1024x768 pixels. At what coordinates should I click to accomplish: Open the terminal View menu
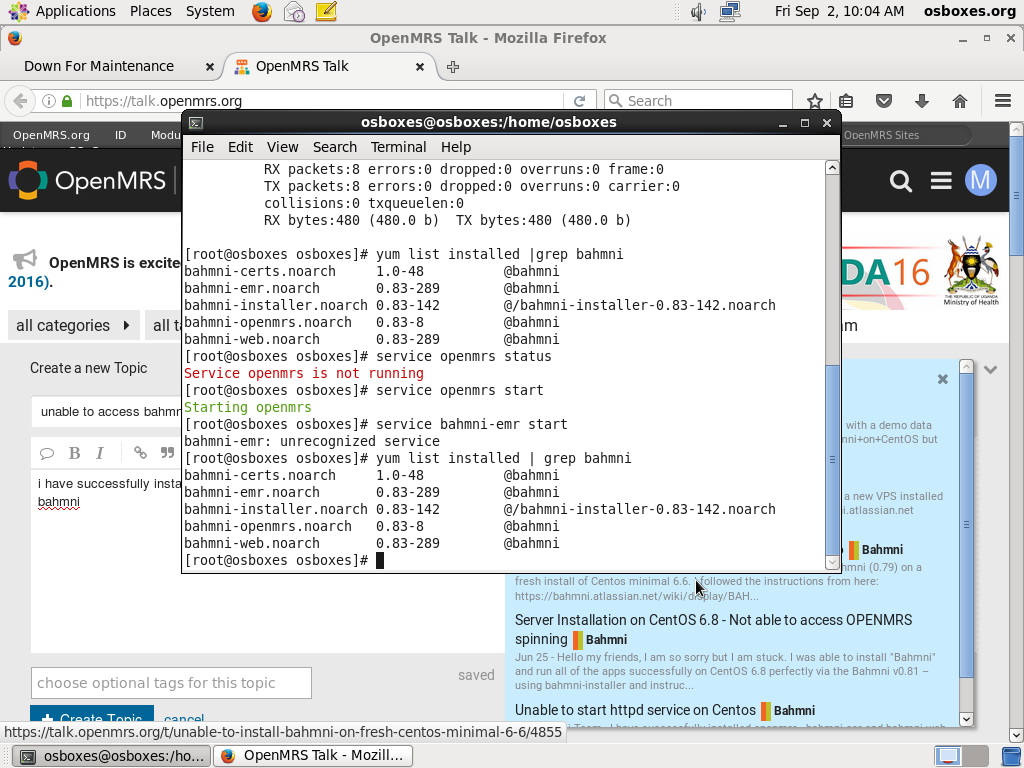[282, 147]
